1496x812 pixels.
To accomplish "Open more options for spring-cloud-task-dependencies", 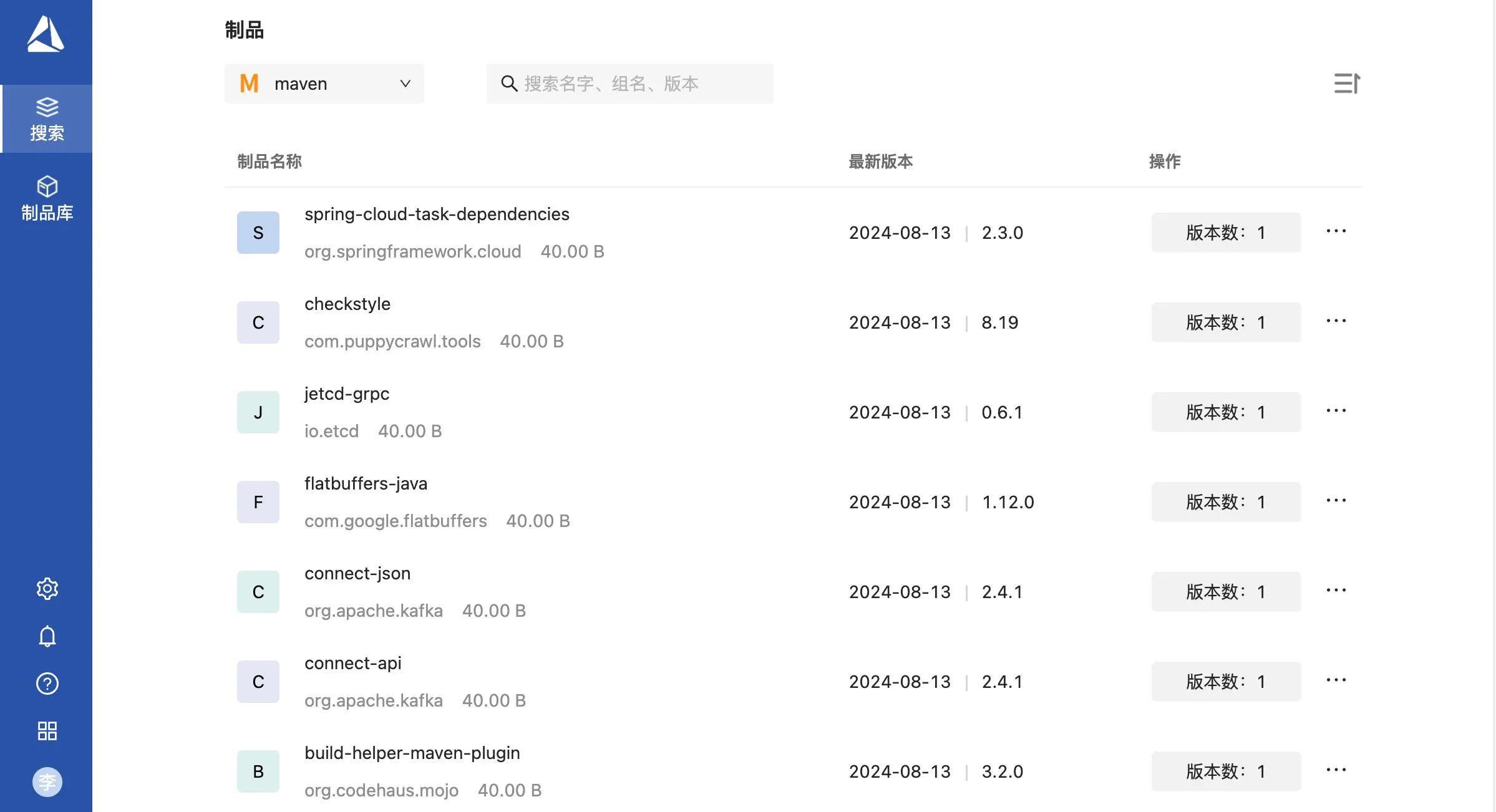I will click(1336, 231).
